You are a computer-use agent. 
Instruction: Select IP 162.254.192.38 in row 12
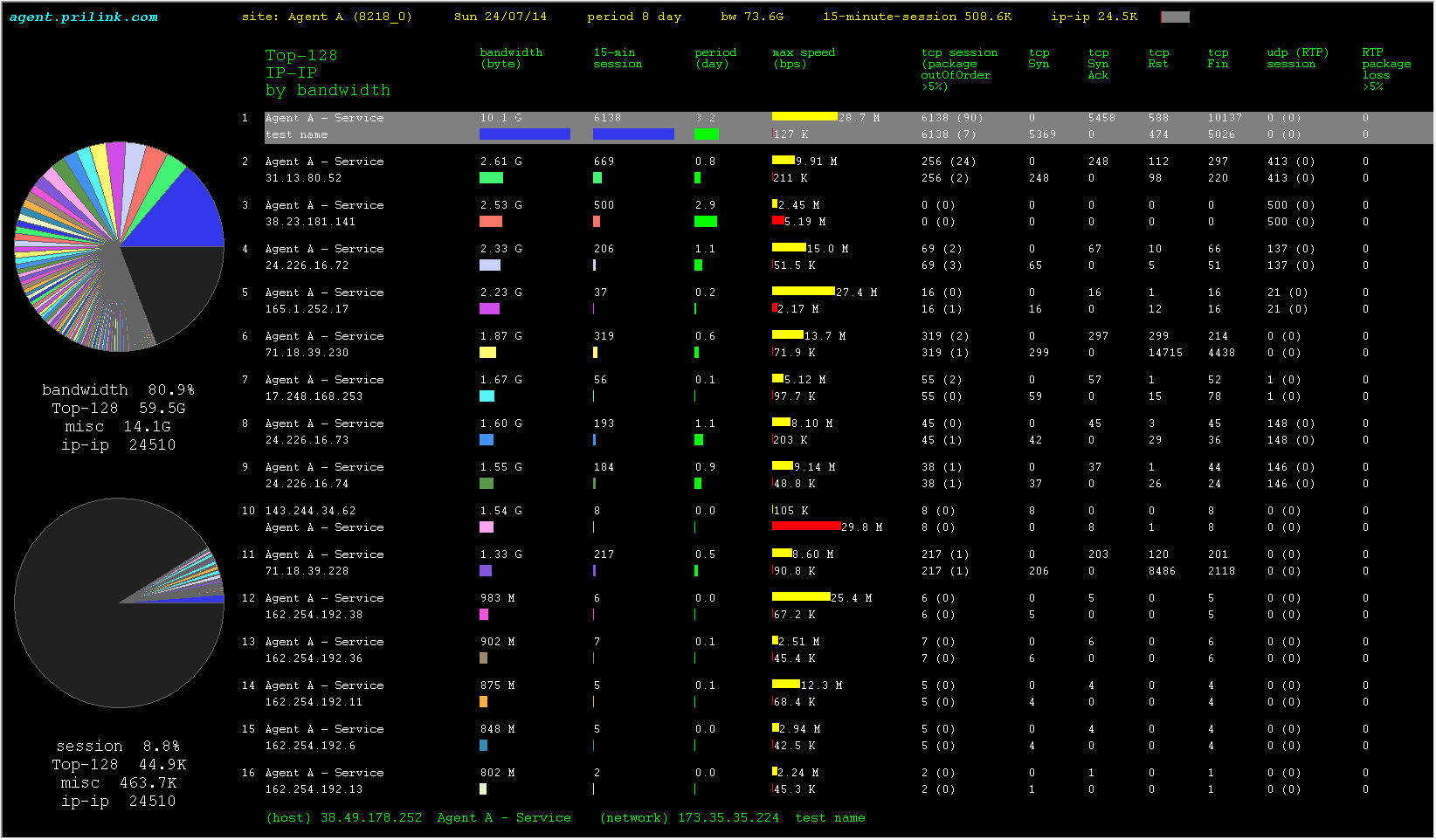pos(314,615)
